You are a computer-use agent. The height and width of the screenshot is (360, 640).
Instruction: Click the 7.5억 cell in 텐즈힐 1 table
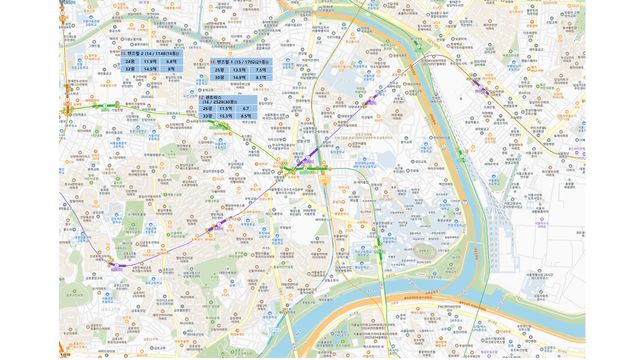click(261, 70)
